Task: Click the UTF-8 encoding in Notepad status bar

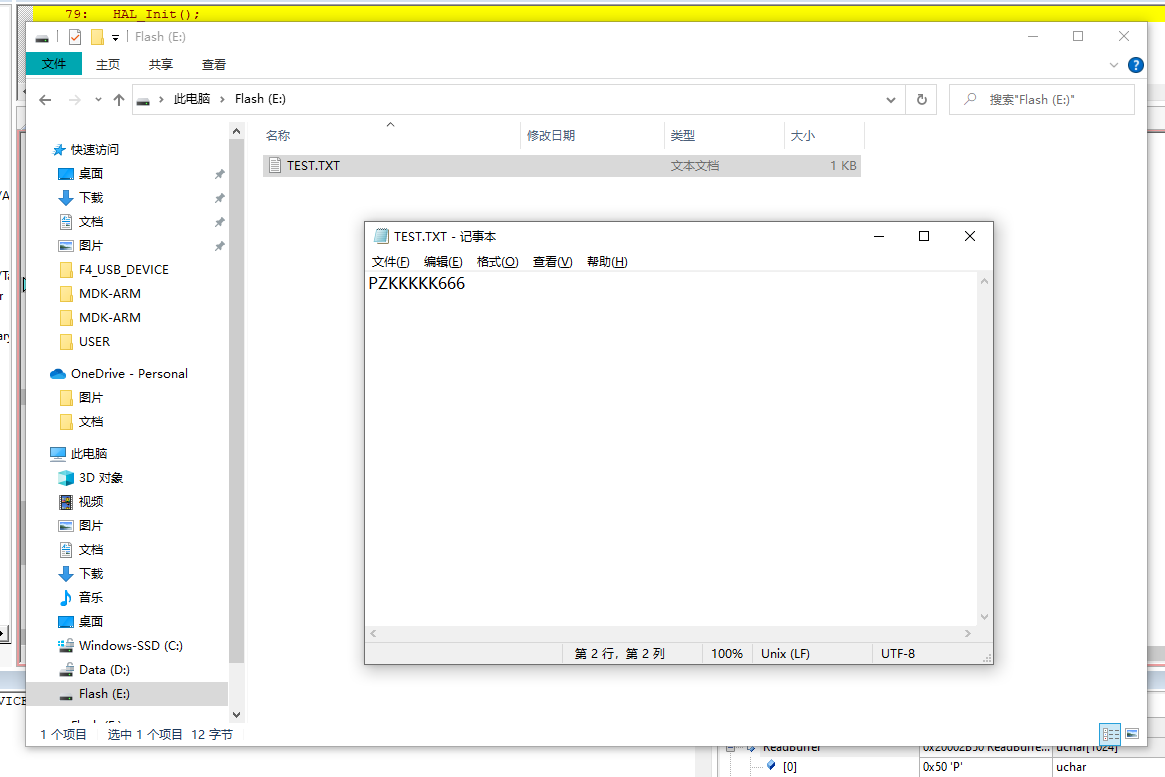Action: (898, 654)
